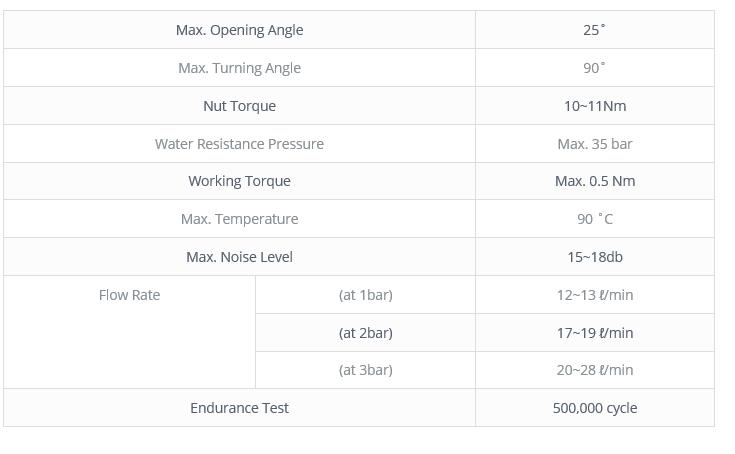Viewport: 735px width, 454px height.
Task: Select the 15~18db noise value
Action: click(x=595, y=257)
